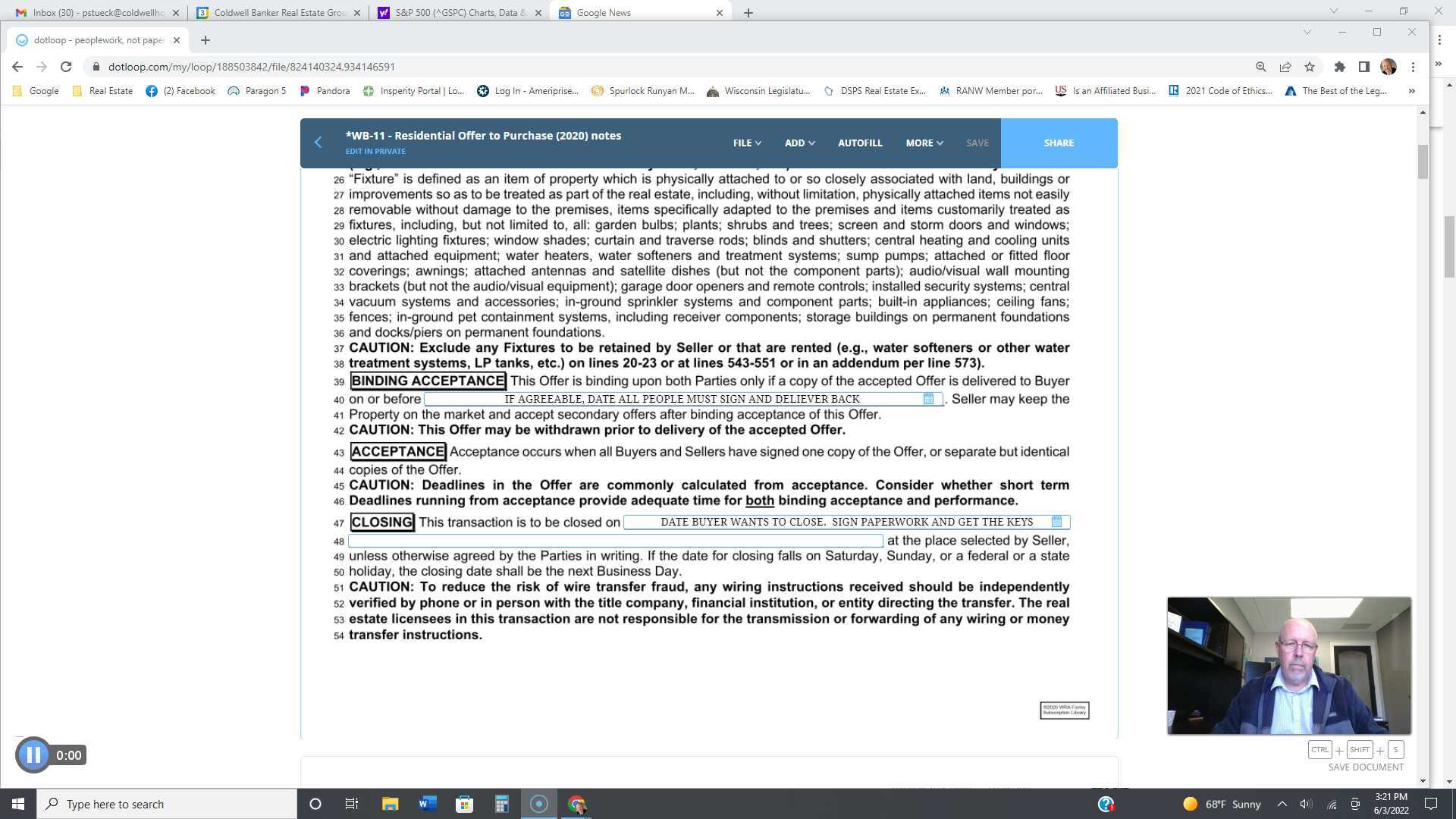The width and height of the screenshot is (1456, 819).
Task: Open the Chrome extensions puzzle icon
Action: point(1338,67)
